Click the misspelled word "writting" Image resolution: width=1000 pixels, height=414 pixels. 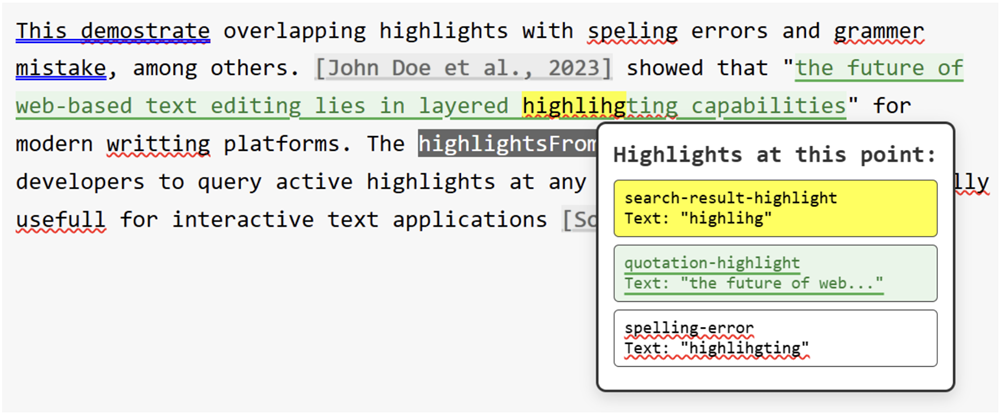(158, 144)
